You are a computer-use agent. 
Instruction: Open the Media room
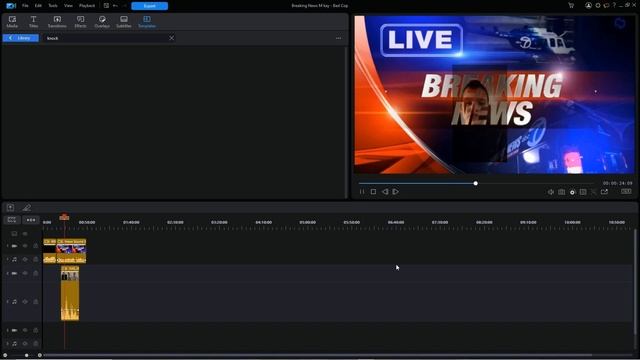(12, 22)
